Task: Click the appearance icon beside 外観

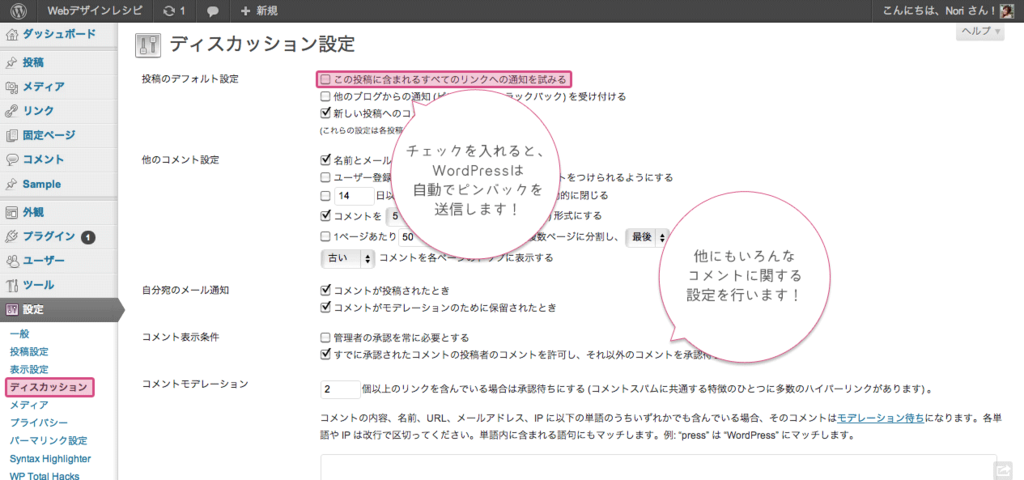Action: pos(12,212)
